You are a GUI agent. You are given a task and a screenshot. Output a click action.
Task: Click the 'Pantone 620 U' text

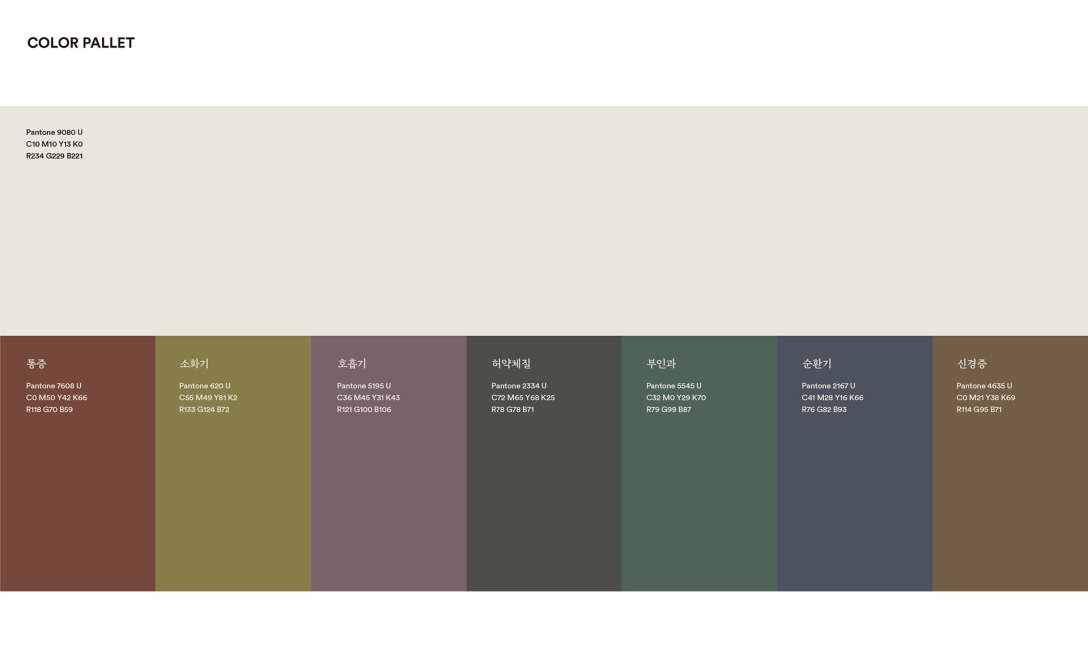point(205,386)
